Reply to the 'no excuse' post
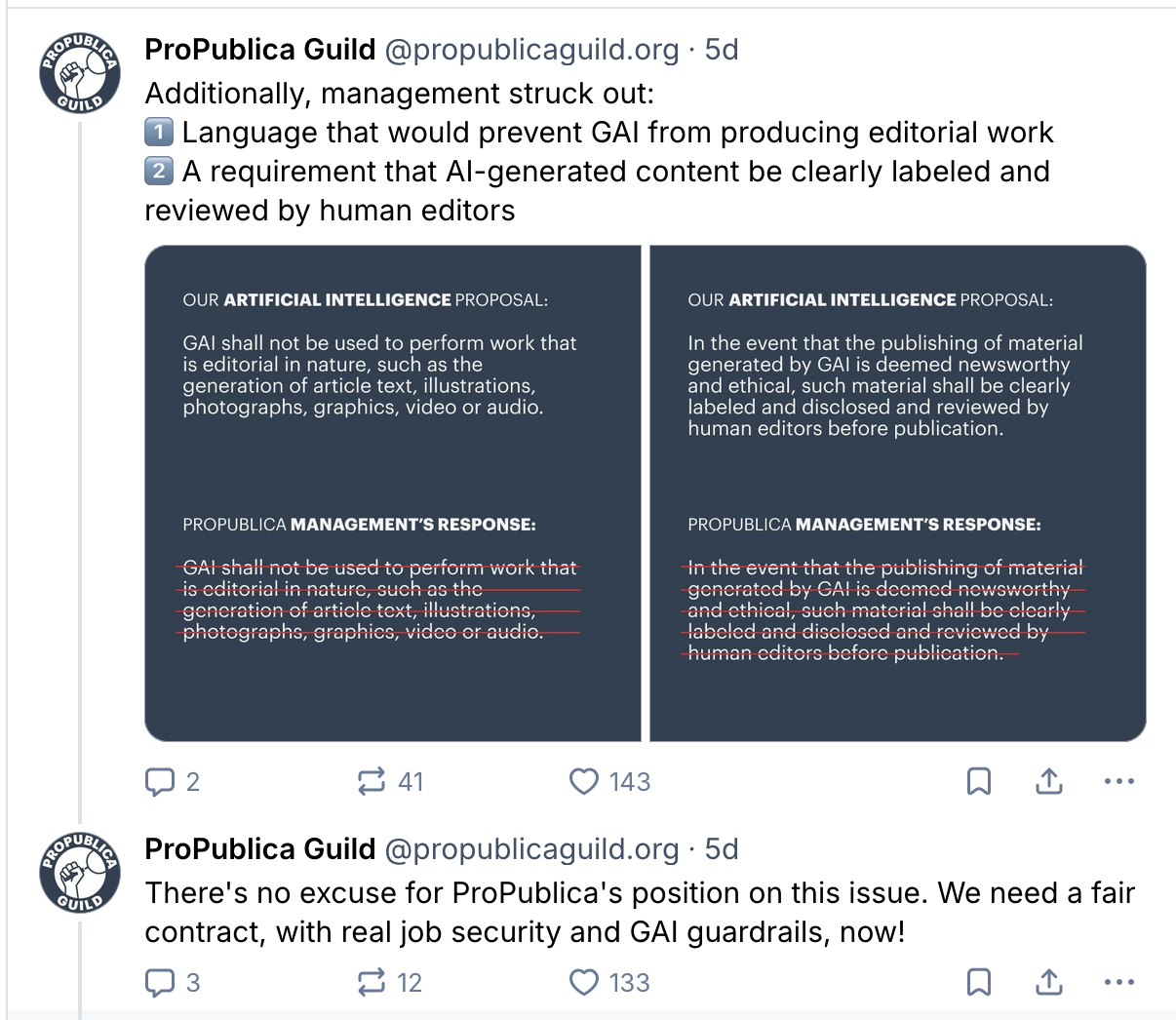Screen dimensions: 1176x1020 pyautogui.click(x=160, y=983)
